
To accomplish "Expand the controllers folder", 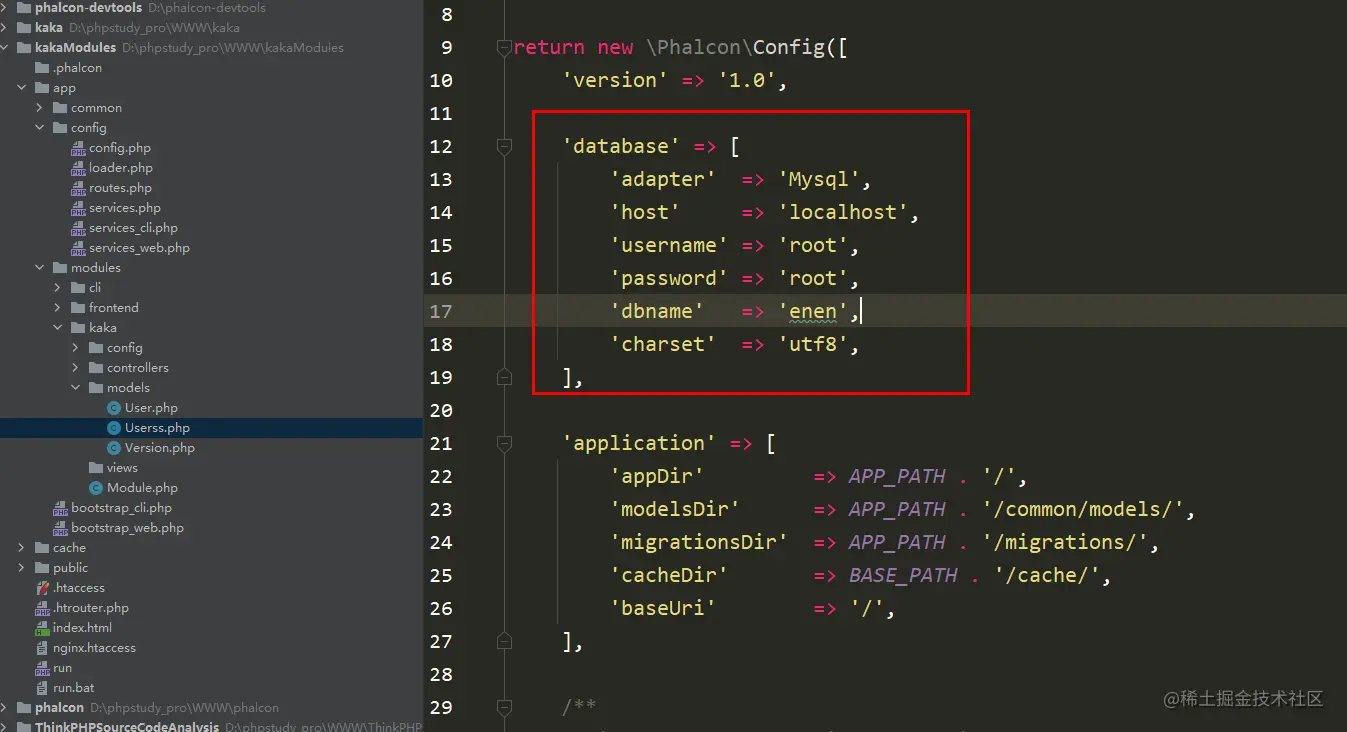I will [76, 368].
